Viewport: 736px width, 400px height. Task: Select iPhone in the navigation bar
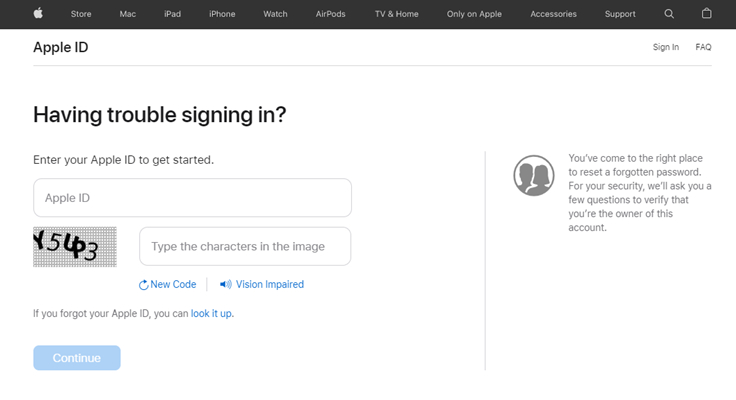click(222, 14)
